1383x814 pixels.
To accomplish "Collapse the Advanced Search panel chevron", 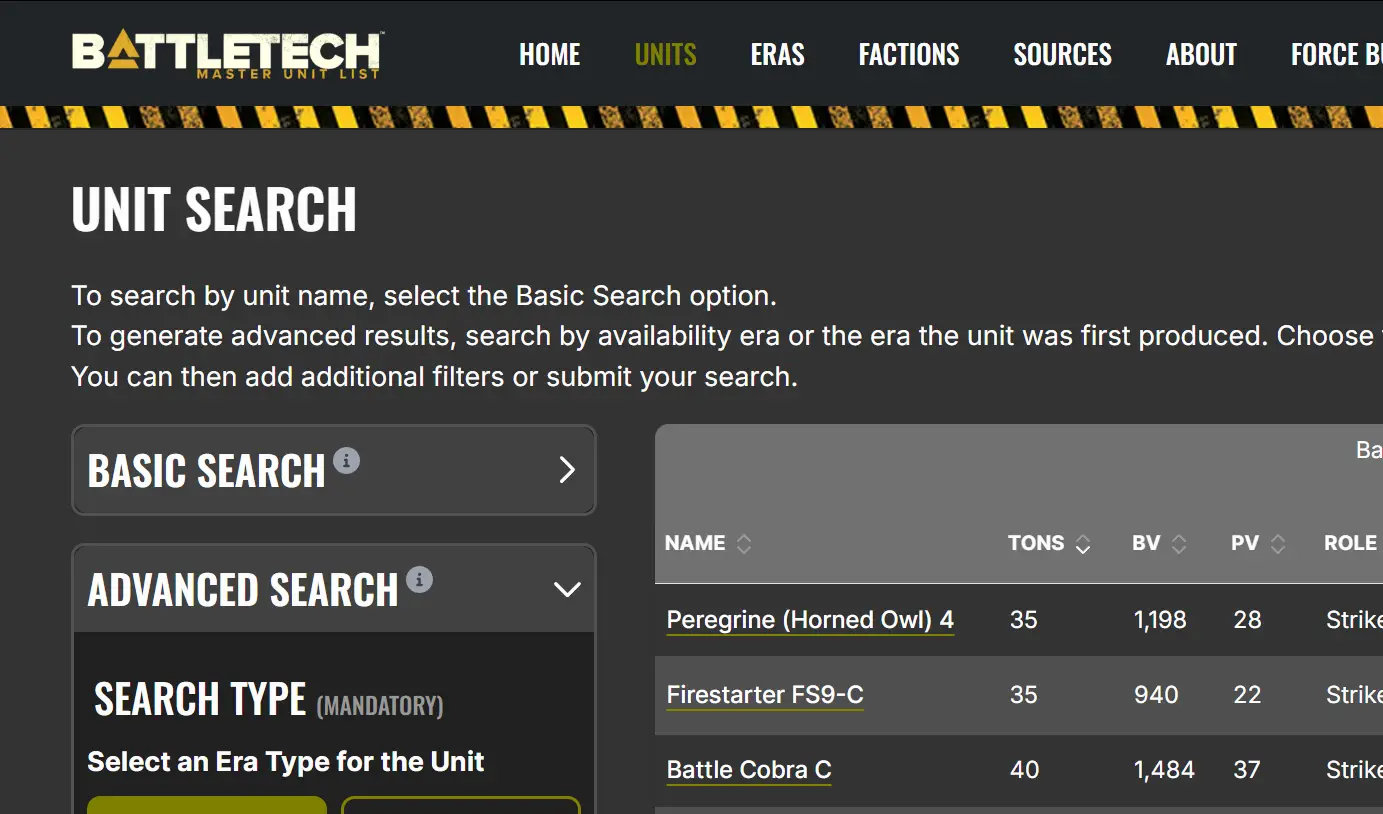I will coord(567,589).
